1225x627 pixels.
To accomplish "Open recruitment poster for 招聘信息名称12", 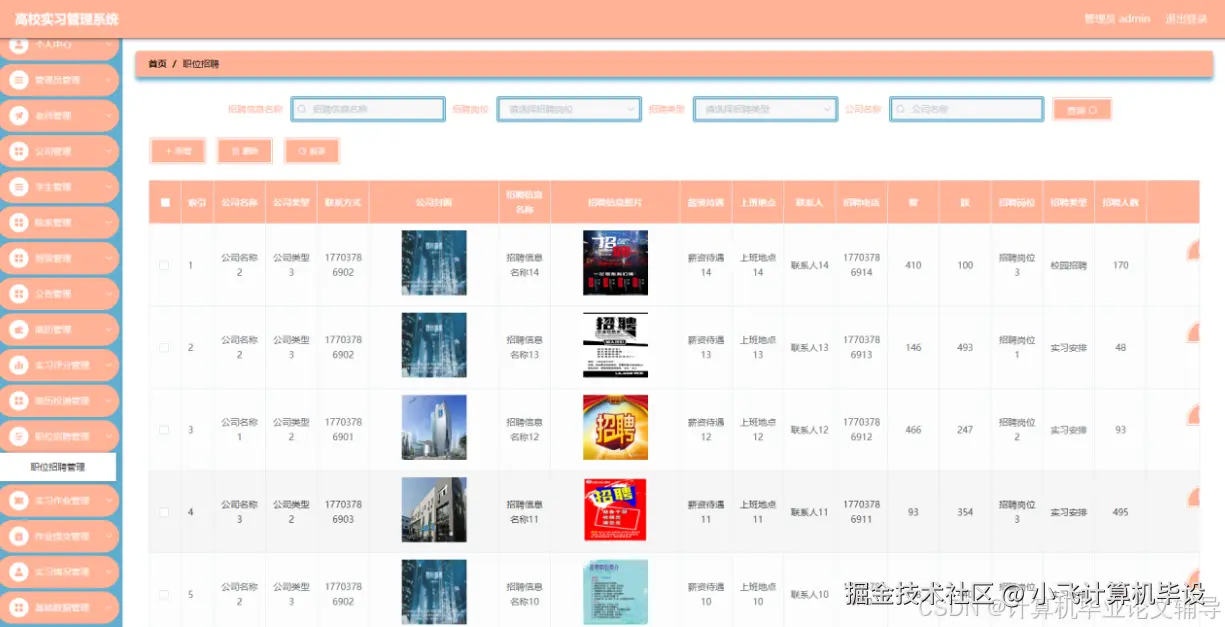I will [615, 428].
